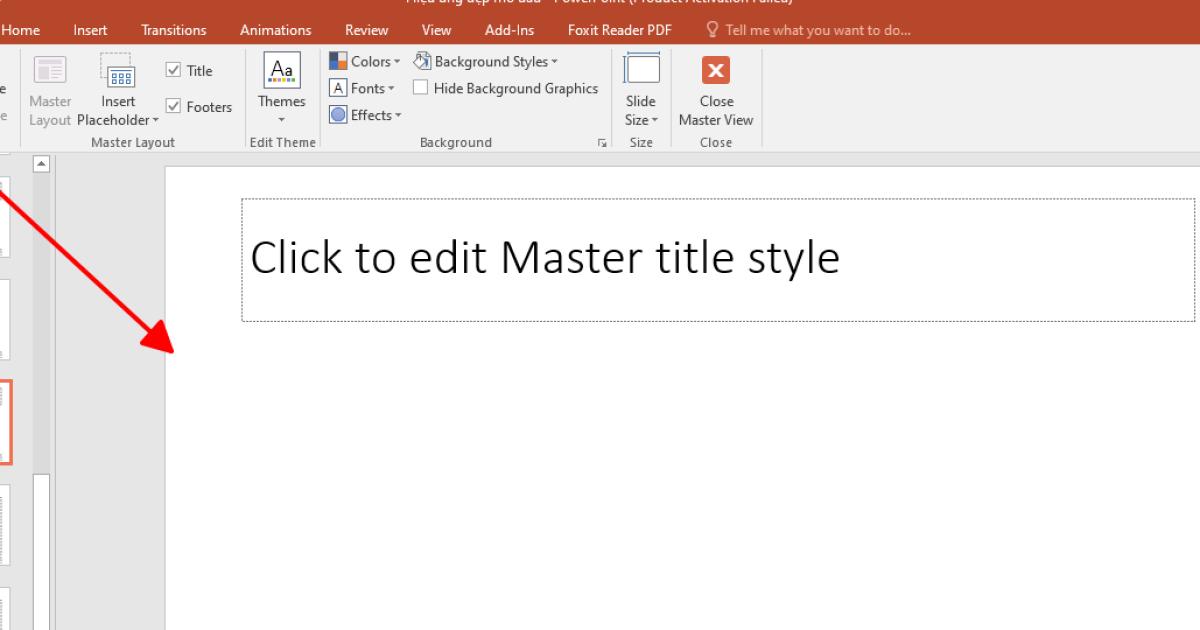This screenshot has height=630, width=1200.
Task: Open the Background group dialog launcher
Action: click(x=602, y=142)
